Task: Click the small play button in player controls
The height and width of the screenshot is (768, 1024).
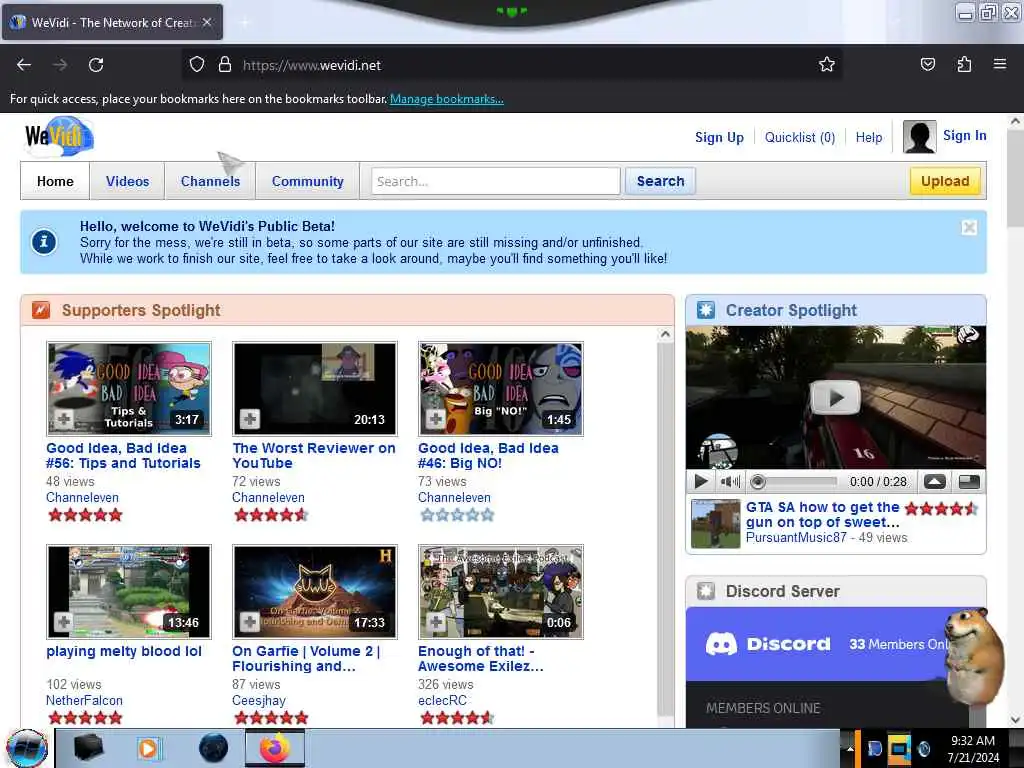Action: click(x=701, y=482)
